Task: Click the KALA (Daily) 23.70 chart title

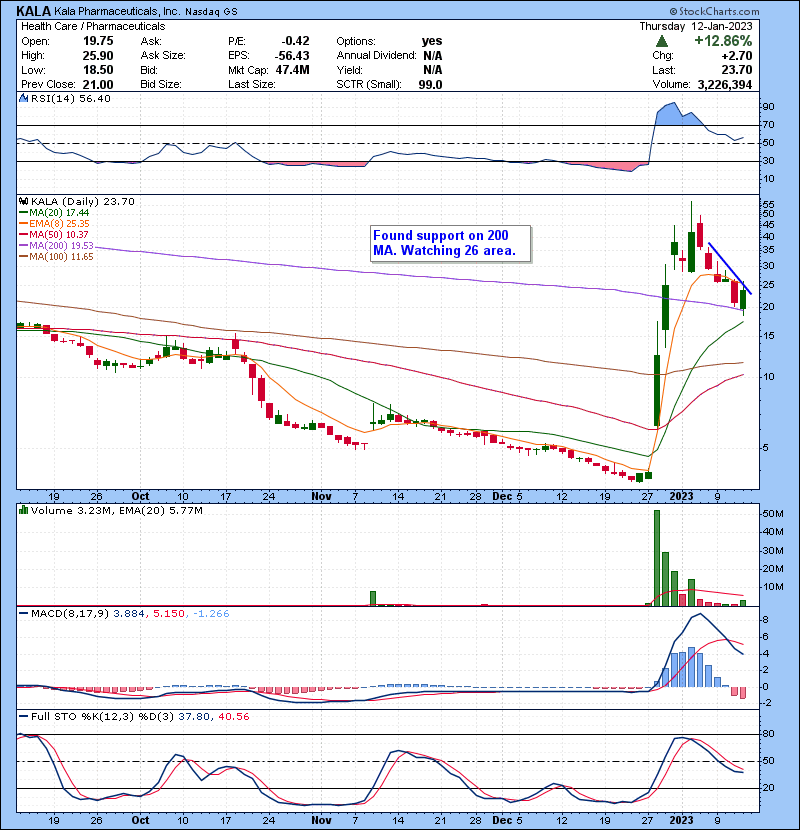Action: (83, 201)
